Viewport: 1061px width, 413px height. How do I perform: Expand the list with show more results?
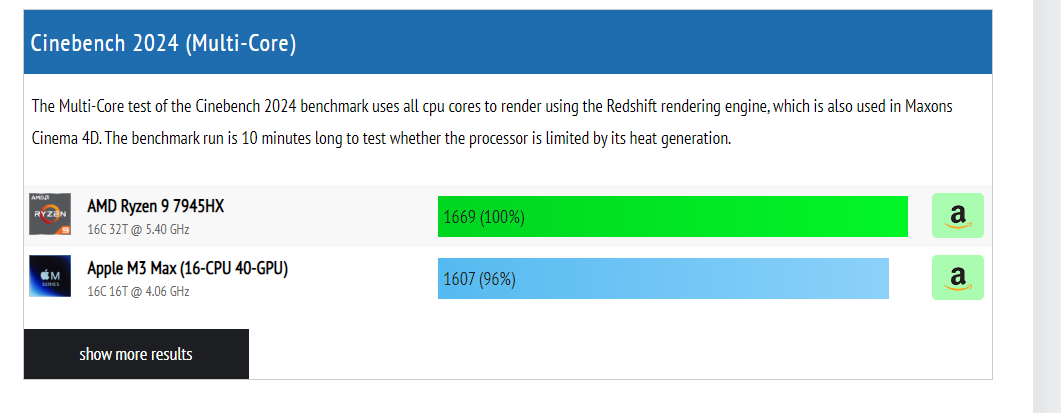(x=136, y=354)
